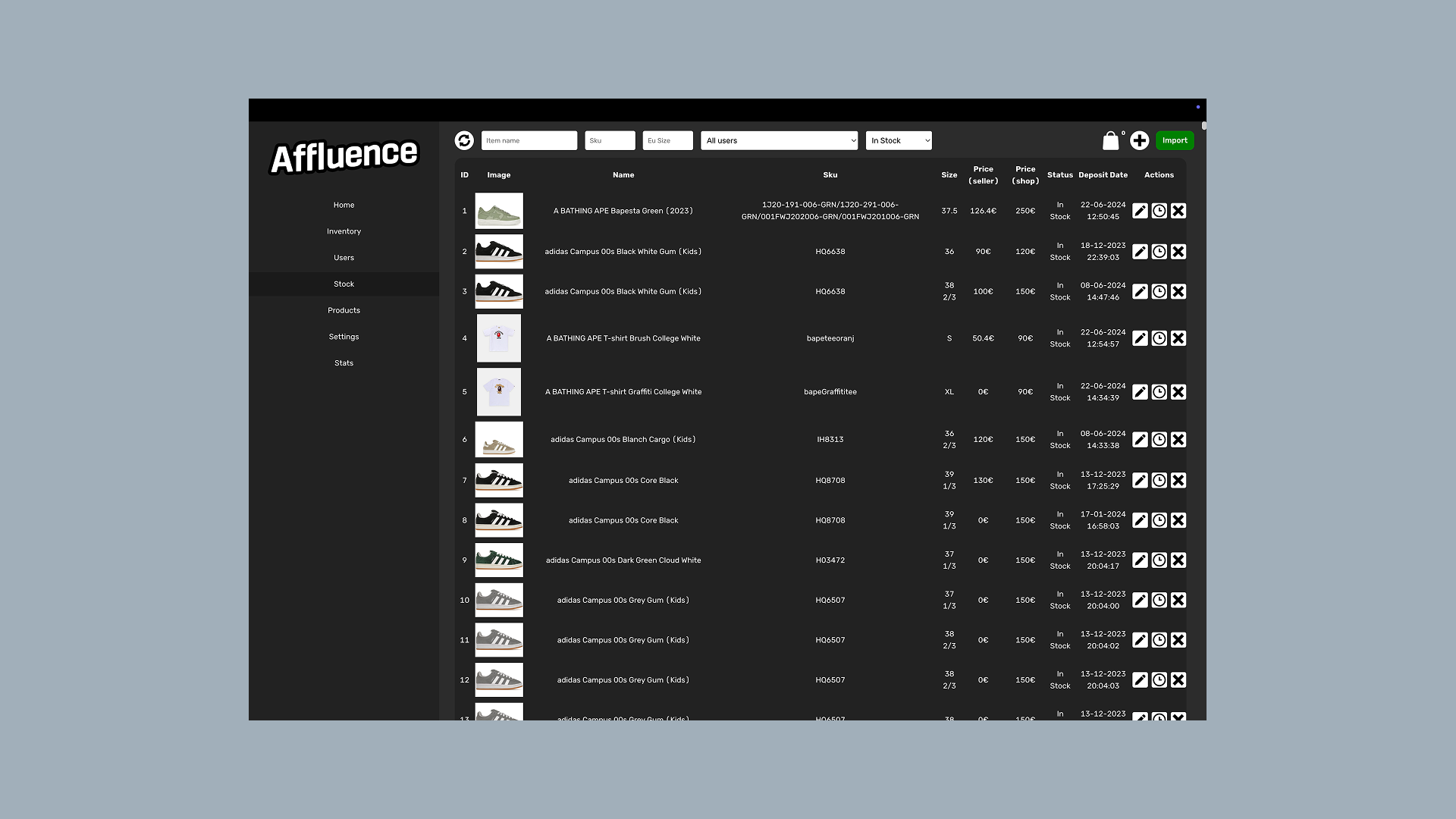Open clock history for row ID 11

[1159, 640]
